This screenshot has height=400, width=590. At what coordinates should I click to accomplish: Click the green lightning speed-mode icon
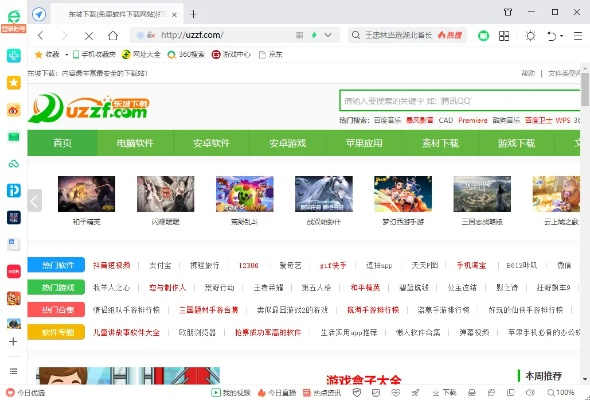[x=314, y=35]
